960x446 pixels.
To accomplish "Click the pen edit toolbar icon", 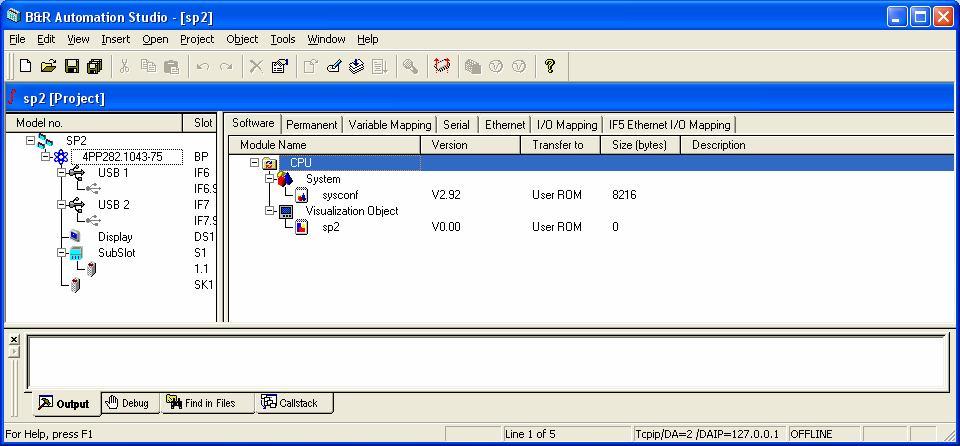I will [334, 66].
